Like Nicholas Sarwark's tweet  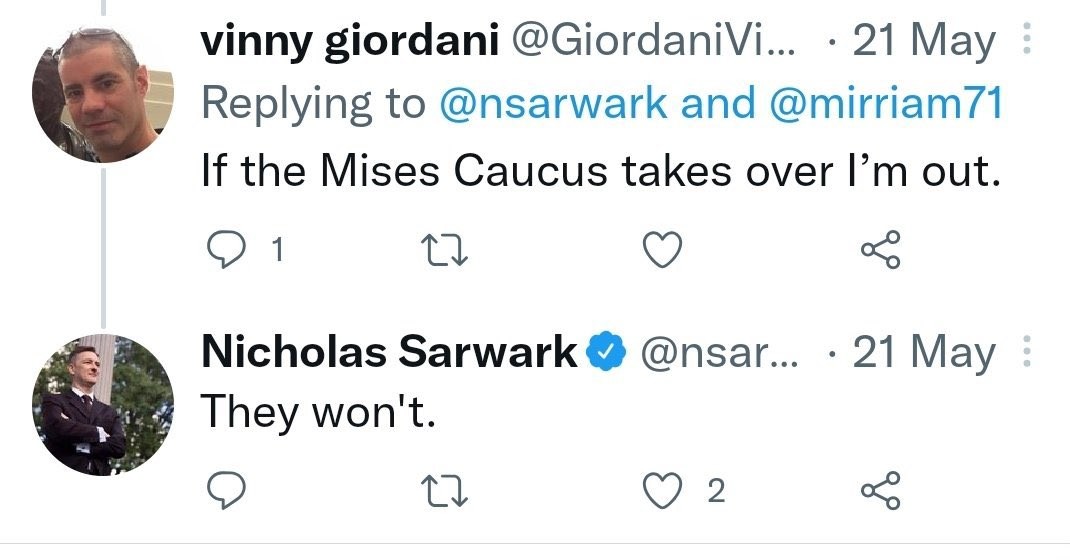(661, 490)
